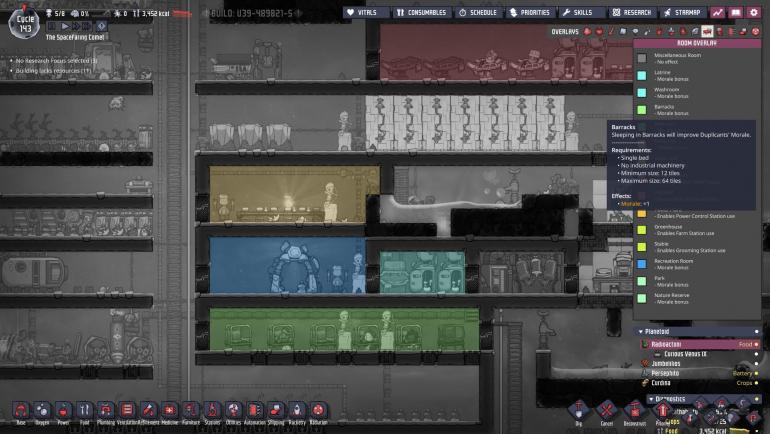This screenshot has height=434, width=770.
Task: Click the Cycle 143 clock
Action: [x=25, y=24]
